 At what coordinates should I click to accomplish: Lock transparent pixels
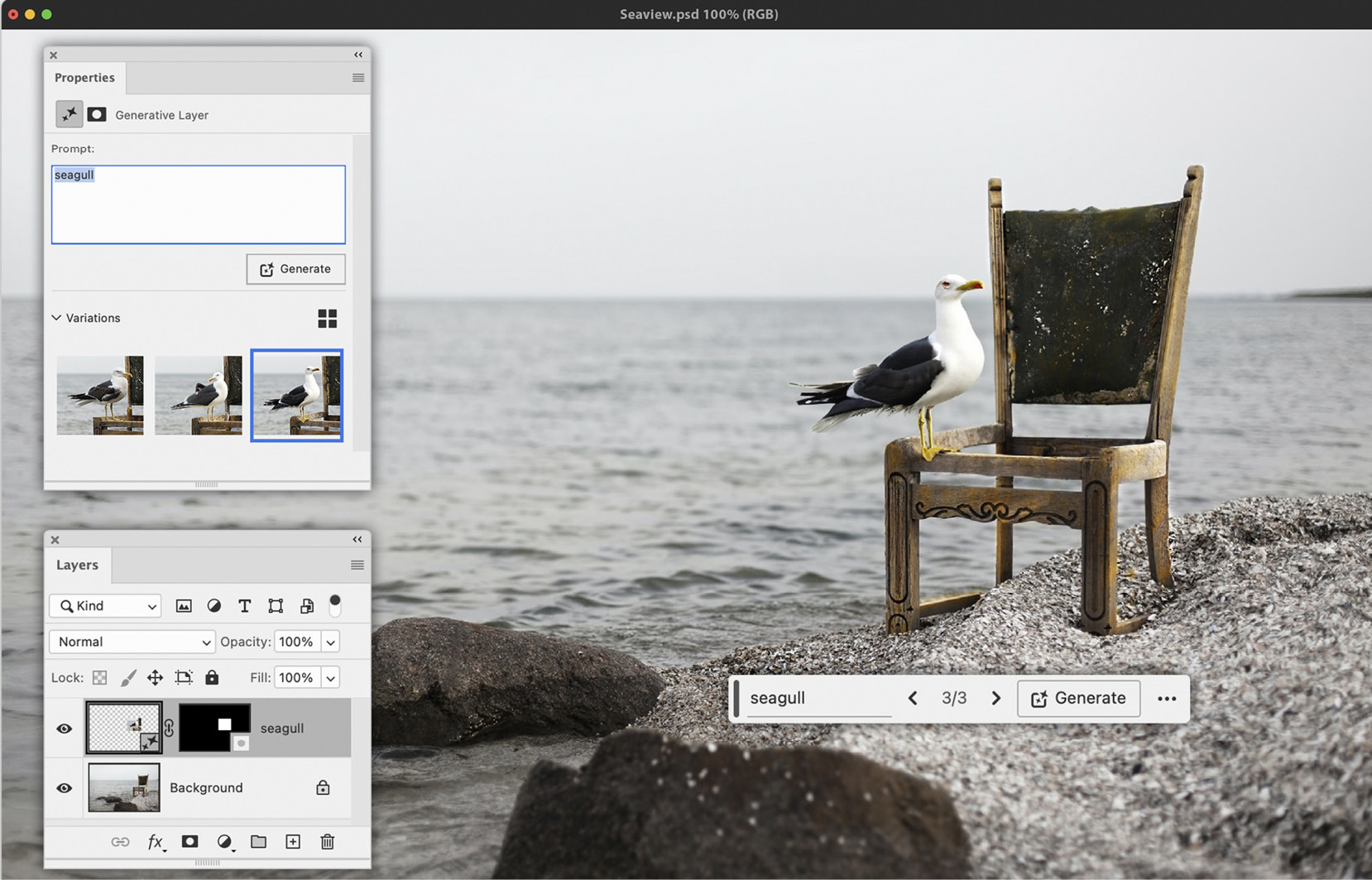99,678
